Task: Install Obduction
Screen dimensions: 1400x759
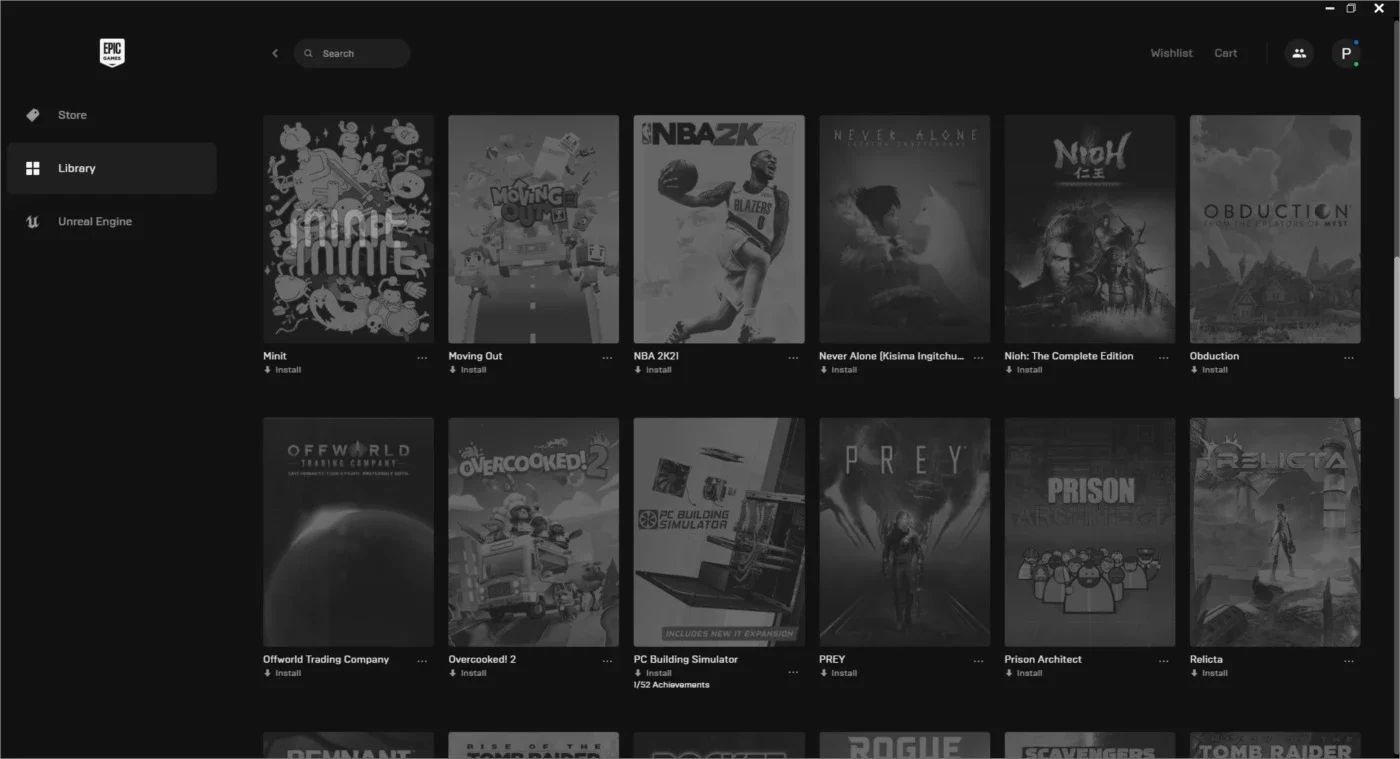Action: click(1210, 370)
